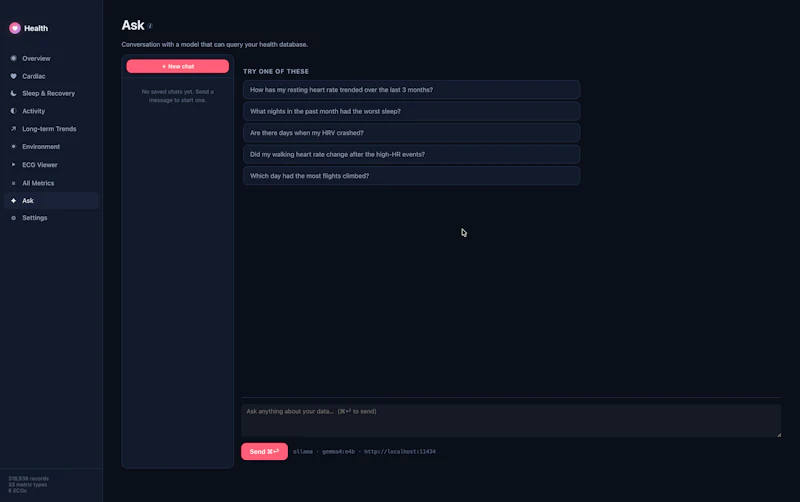Start a new chat

tap(178, 66)
